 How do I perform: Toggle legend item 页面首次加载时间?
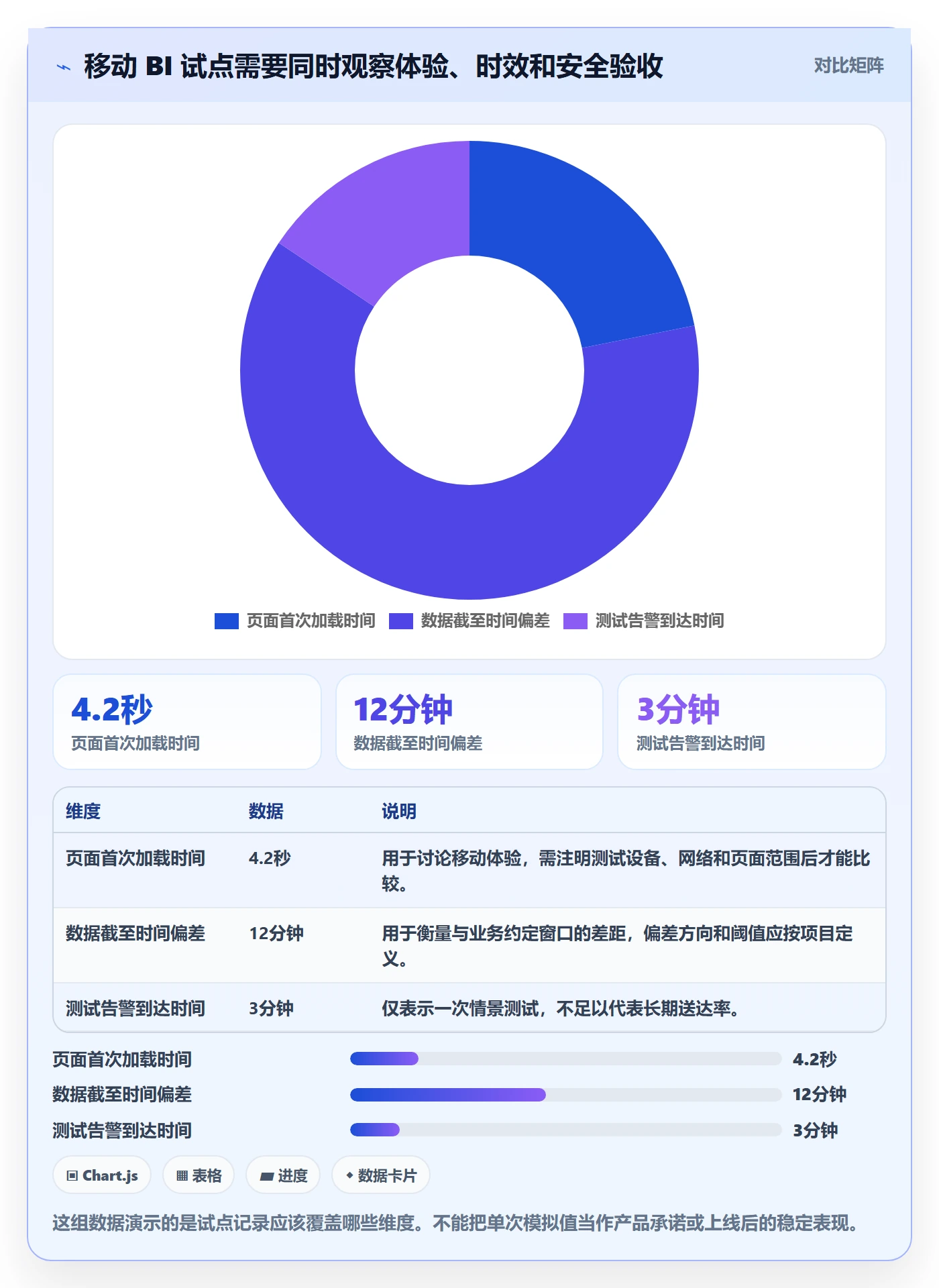click(x=295, y=621)
